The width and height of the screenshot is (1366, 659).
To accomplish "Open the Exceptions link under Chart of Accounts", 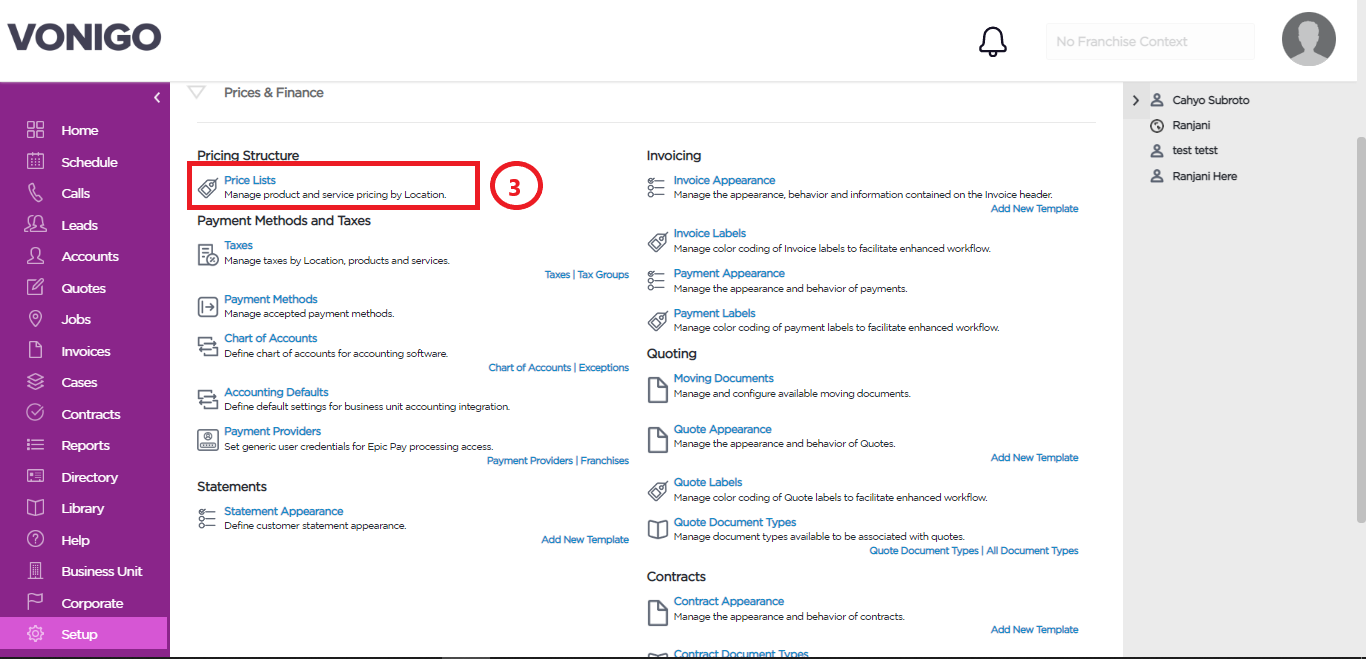I will (604, 367).
